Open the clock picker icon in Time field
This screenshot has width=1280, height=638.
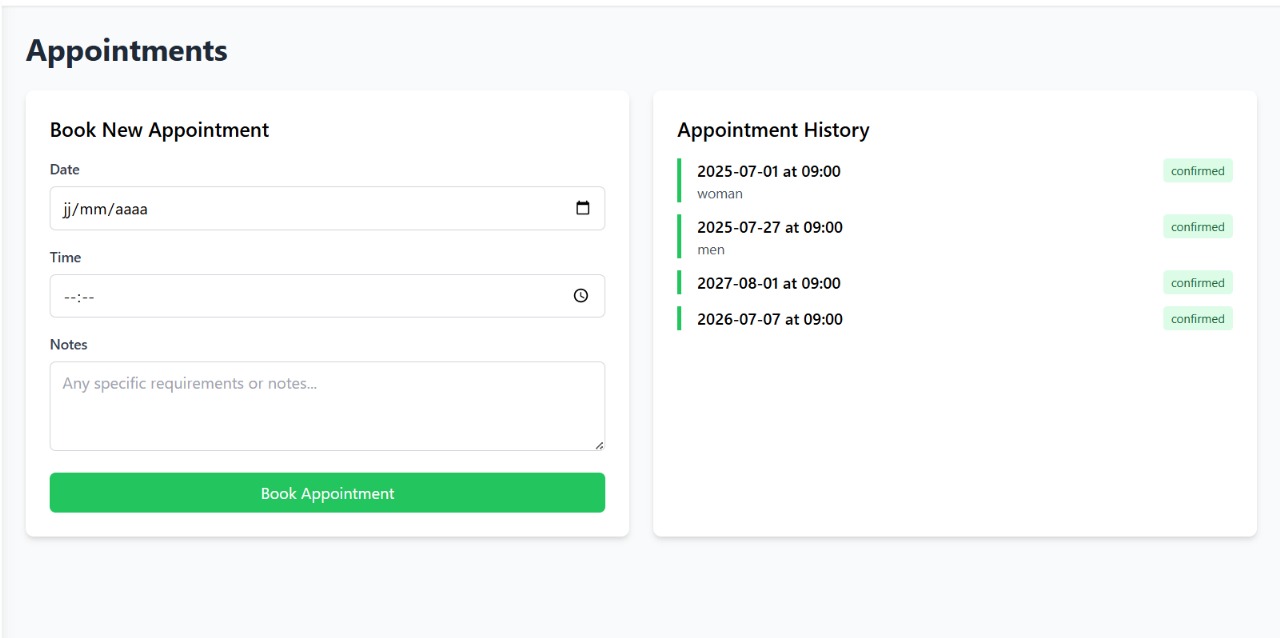(581, 296)
